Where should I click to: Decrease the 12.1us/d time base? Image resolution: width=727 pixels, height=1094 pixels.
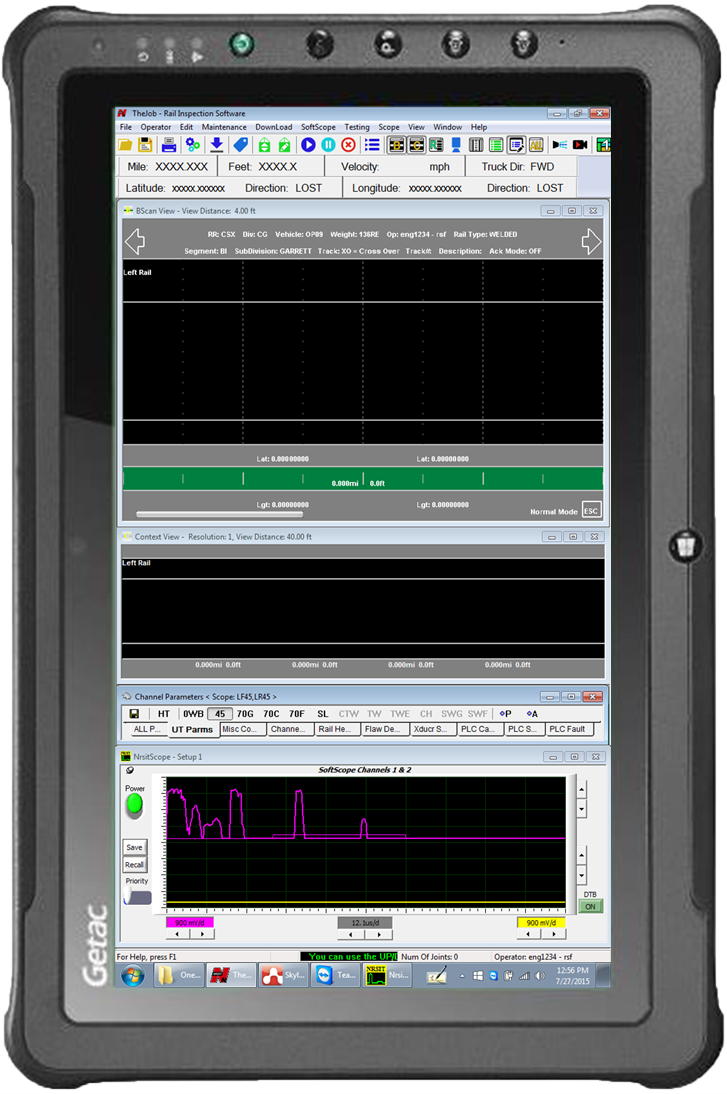click(351, 934)
